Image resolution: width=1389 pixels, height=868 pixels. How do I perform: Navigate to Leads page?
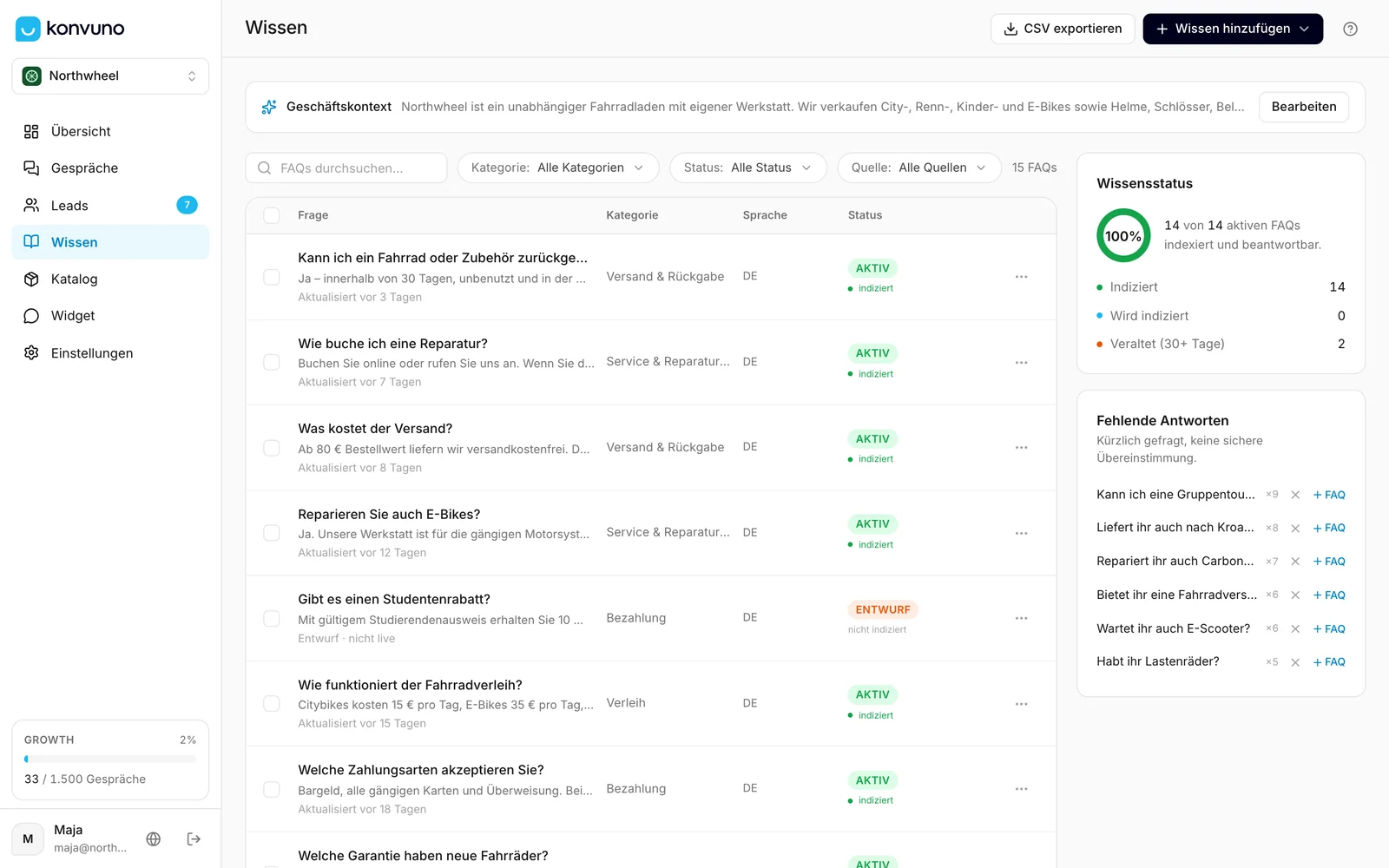pos(110,205)
